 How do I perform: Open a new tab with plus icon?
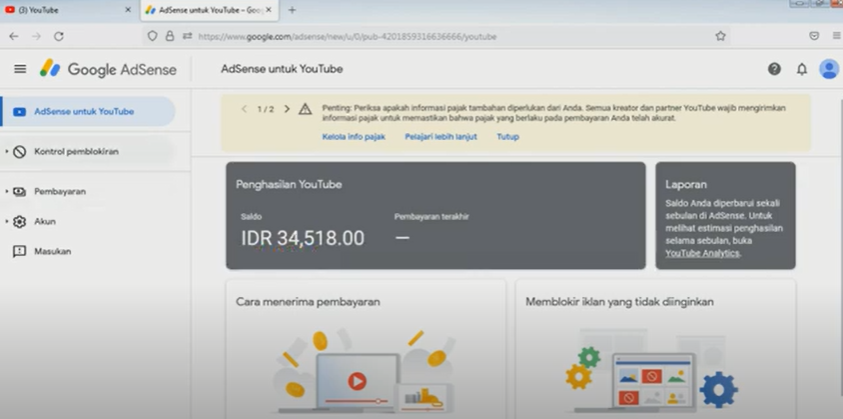click(292, 10)
